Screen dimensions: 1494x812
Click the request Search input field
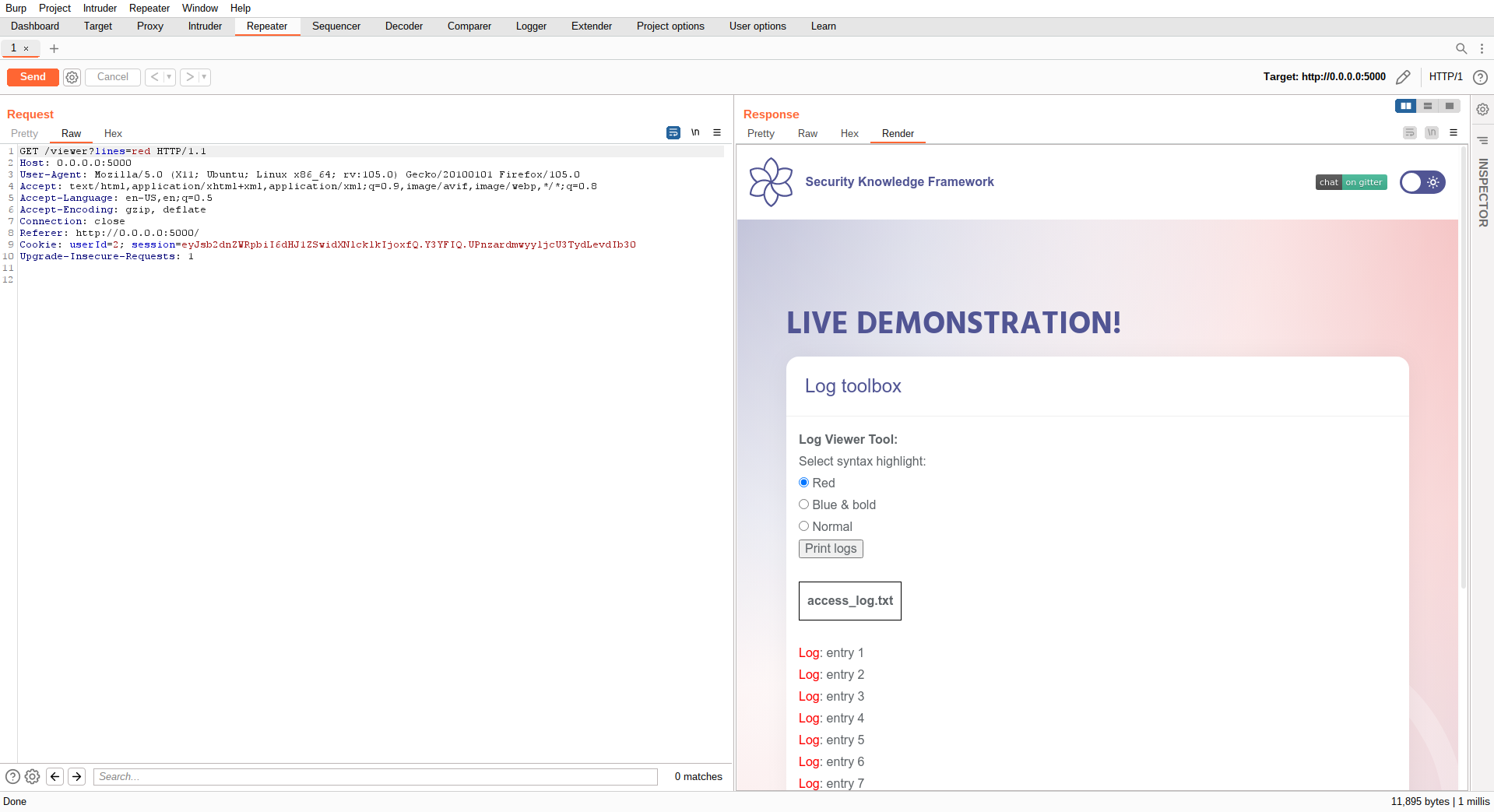[376, 776]
